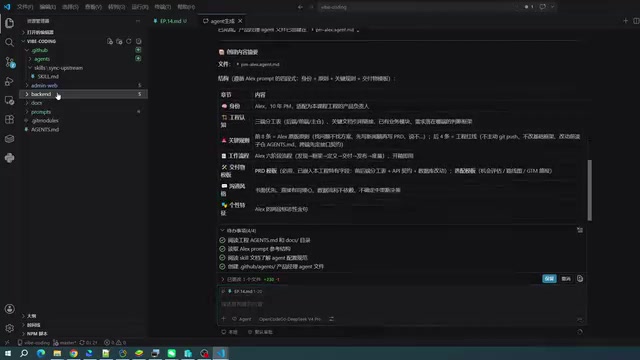Go back using the navigation arrow
The width and height of the screenshot is (640, 360).
click(x=300, y=7)
